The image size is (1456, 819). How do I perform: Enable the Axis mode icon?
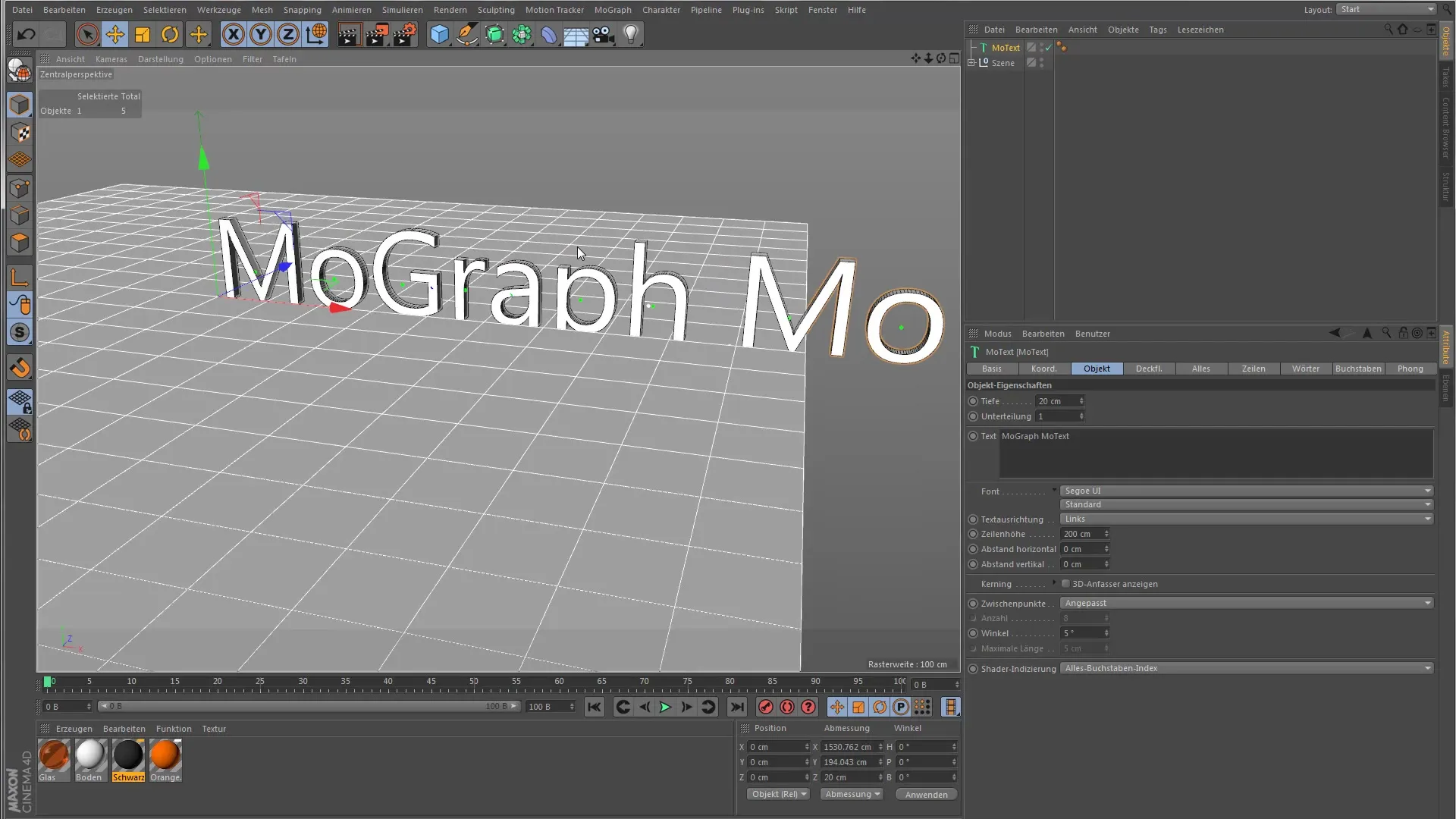click(x=20, y=278)
